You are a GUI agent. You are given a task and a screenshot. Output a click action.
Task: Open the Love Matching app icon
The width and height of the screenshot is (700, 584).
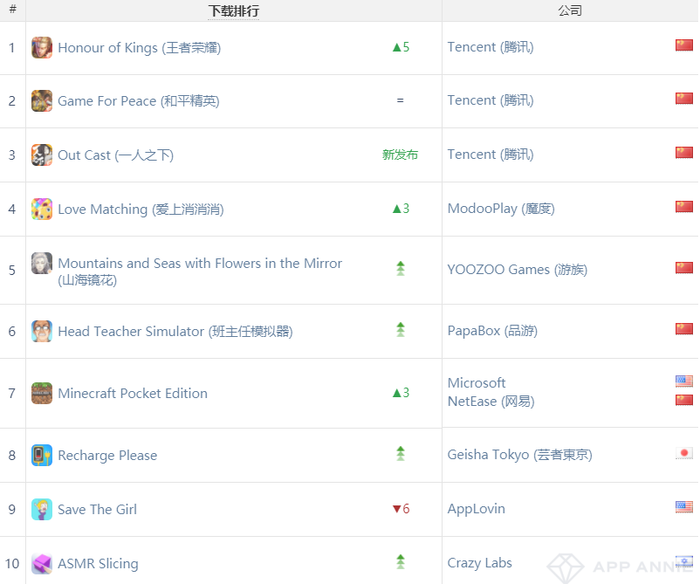pyautogui.click(x=42, y=209)
